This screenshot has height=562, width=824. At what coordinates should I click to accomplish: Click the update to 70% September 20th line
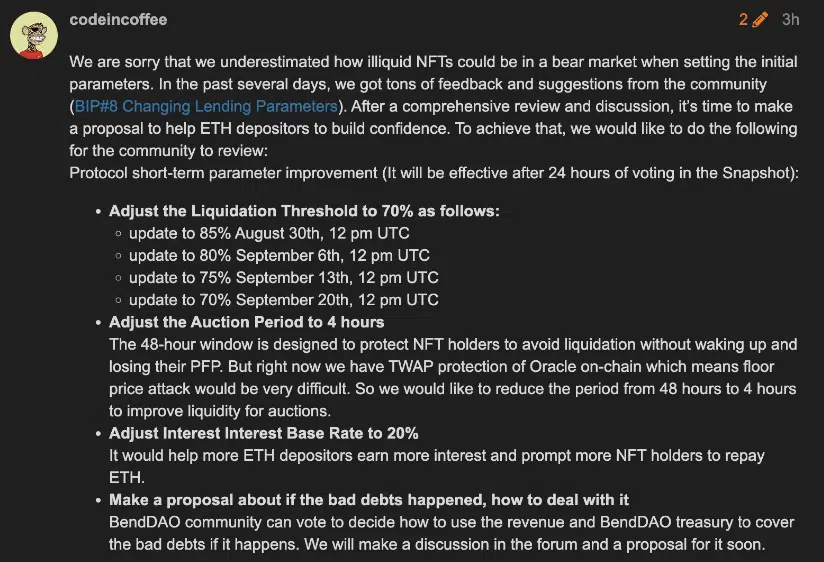pyautogui.click(x=283, y=299)
